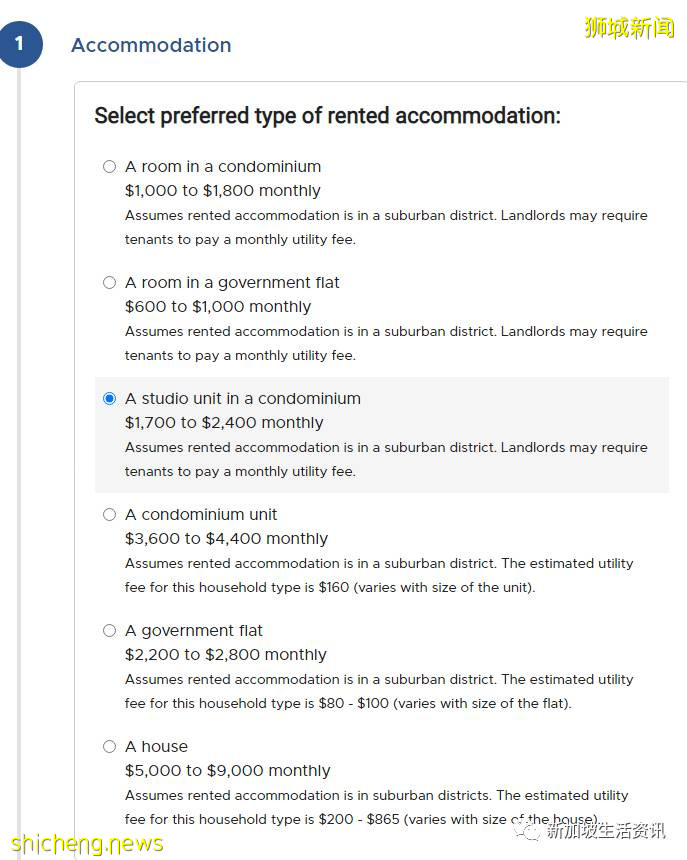Pick the government flat radio button
This screenshot has width=687, height=860.
(110, 631)
